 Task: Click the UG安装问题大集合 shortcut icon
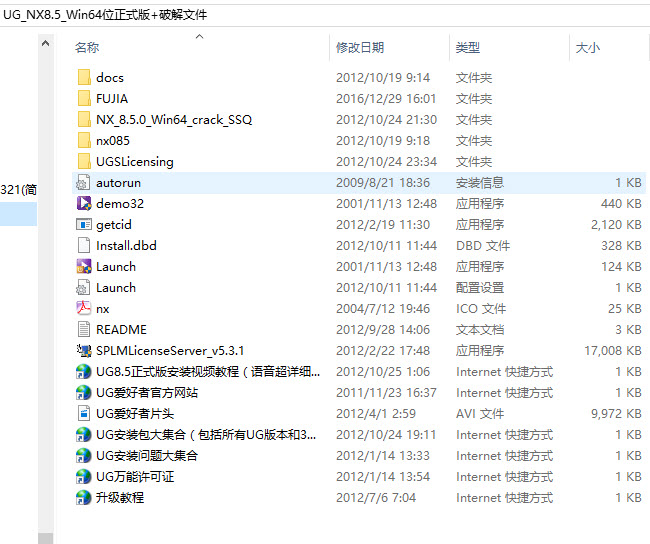pos(84,456)
